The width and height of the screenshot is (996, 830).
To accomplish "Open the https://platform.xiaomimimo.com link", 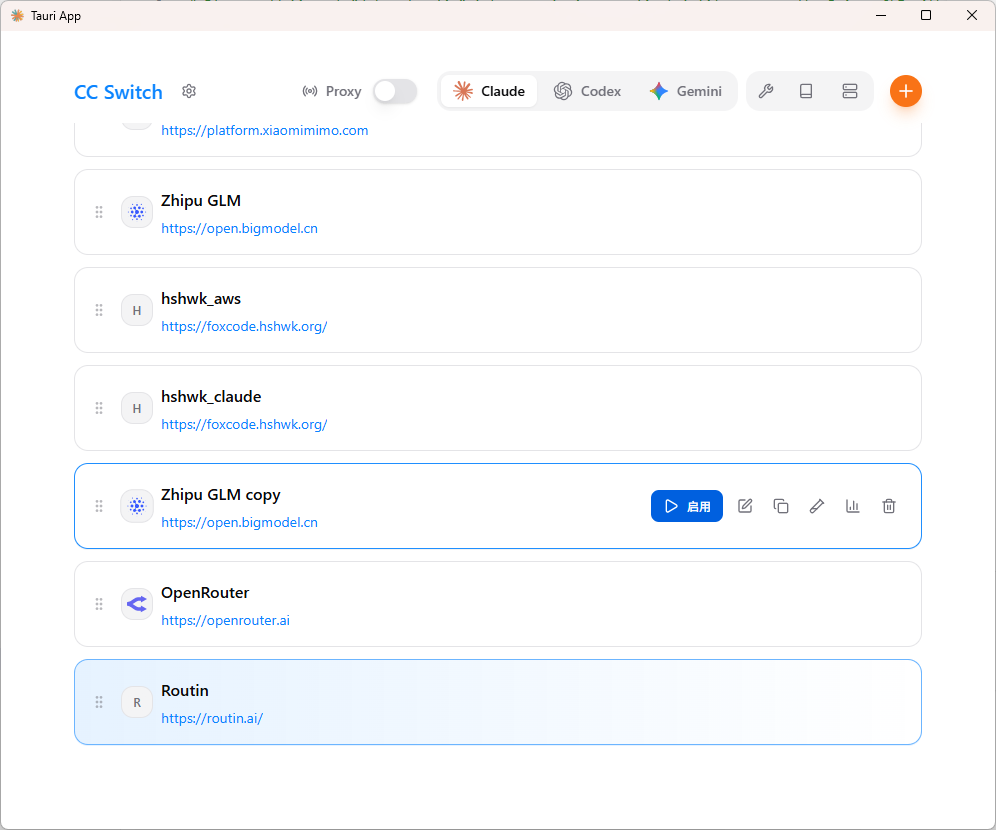I will click(264, 130).
